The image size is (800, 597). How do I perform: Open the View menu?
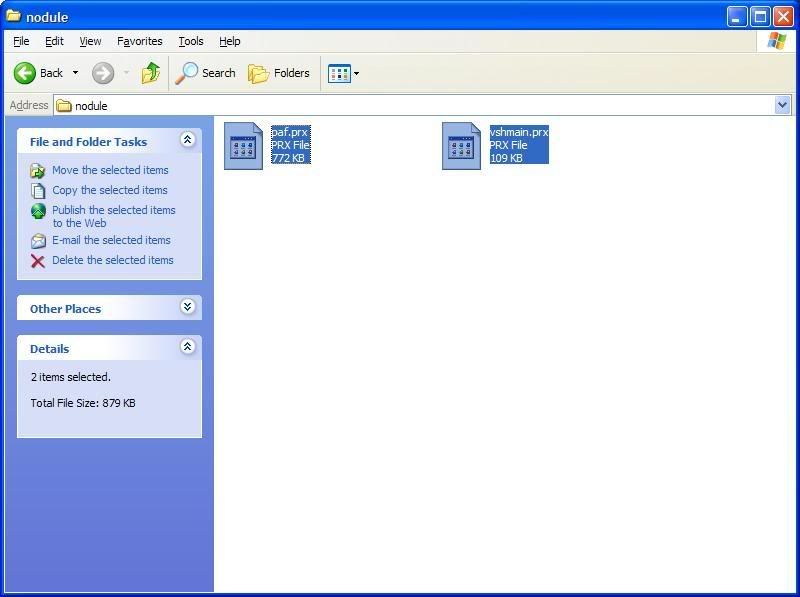90,41
